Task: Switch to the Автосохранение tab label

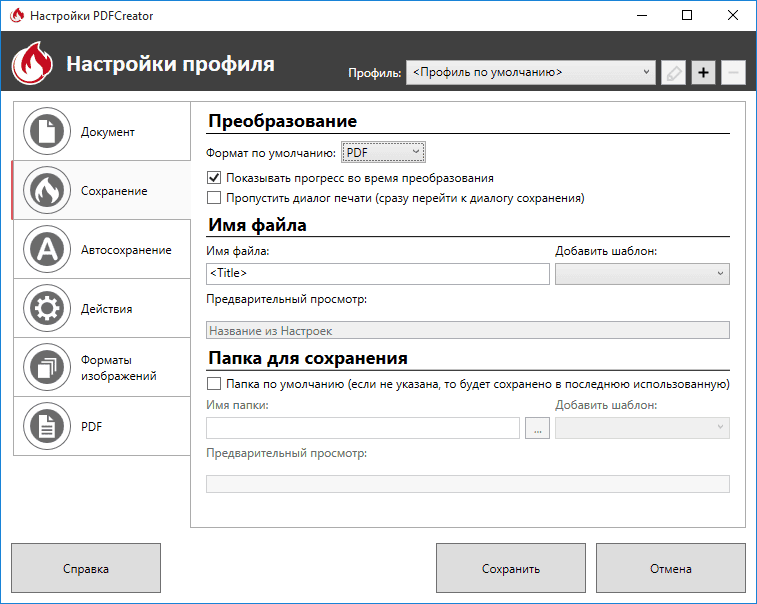Action: pyautogui.click(x=126, y=250)
